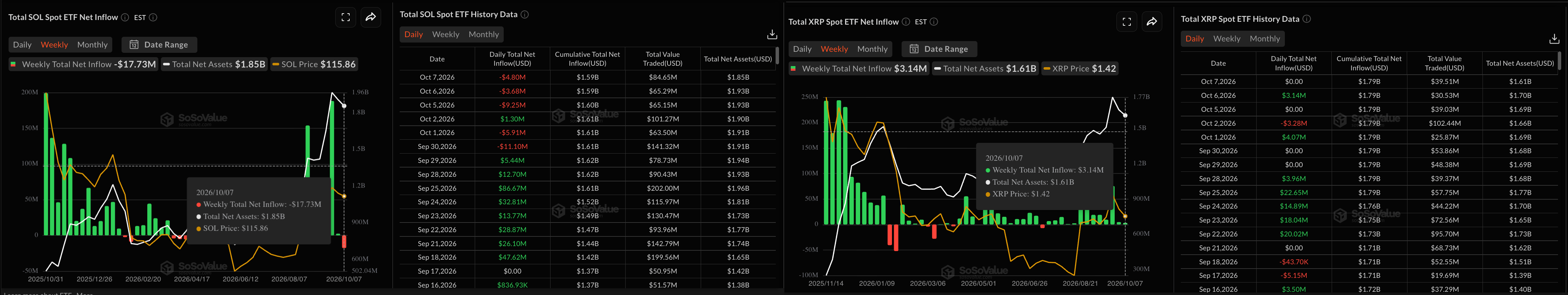Toggle the XRP Price series in legend
This screenshot has height=295, width=1568.
1080,69
